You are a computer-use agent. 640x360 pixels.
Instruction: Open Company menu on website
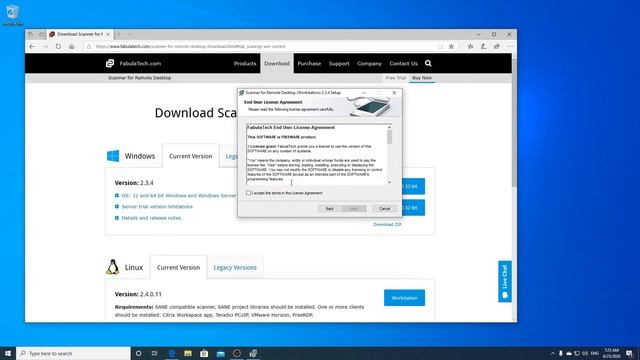369,63
